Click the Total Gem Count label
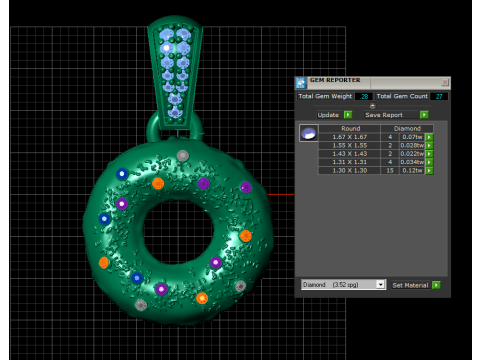The image size is (480, 360). click(x=402, y=96)
